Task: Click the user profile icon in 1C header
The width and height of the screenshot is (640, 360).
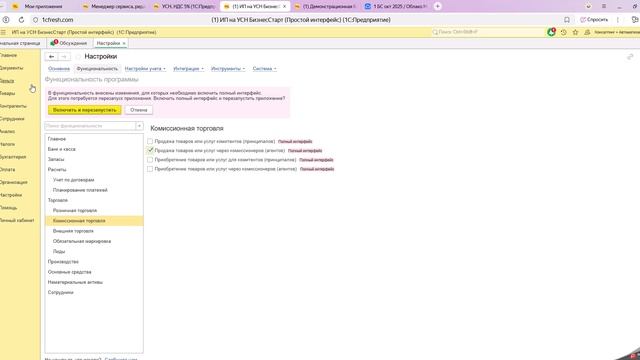Action: pyautogui.click(x=587, y=32)
